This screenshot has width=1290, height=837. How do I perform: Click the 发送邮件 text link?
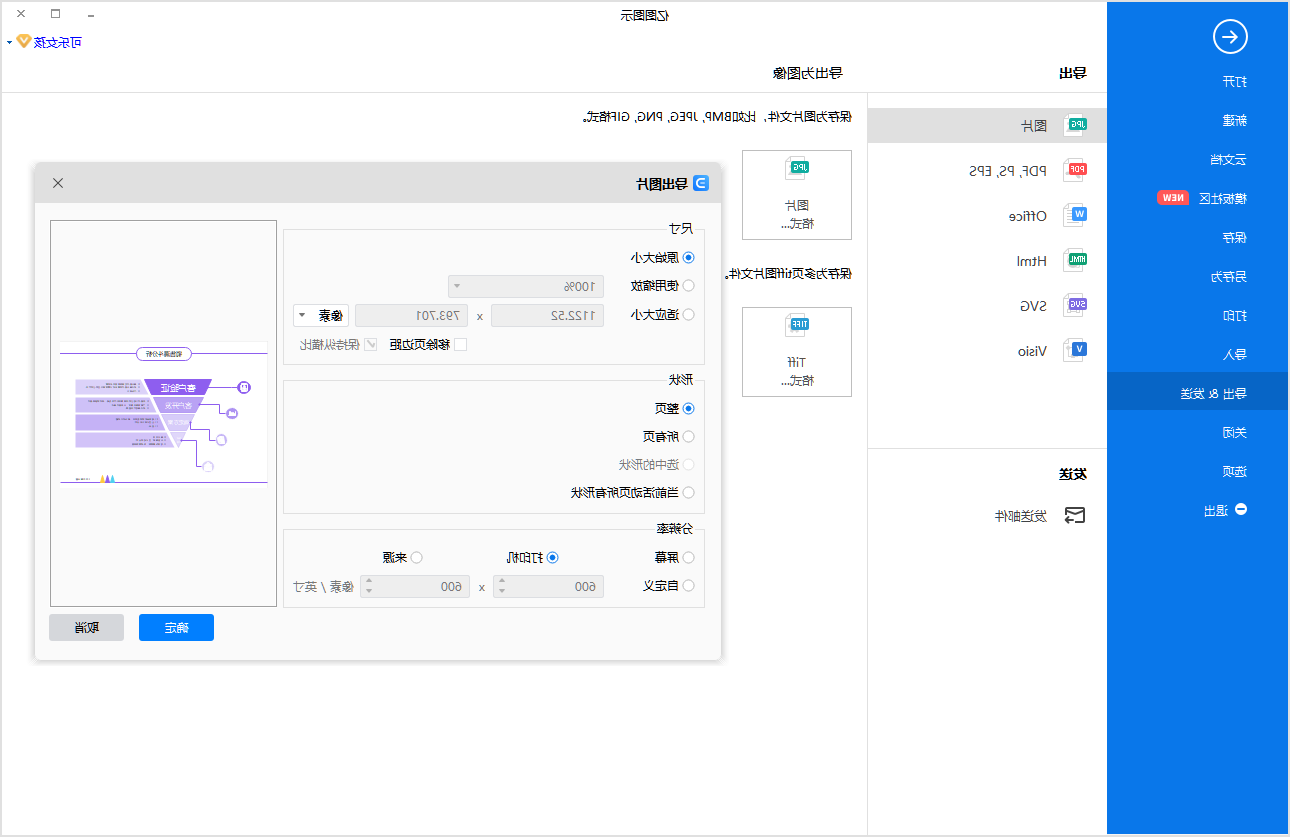[x=1020, y=517]
